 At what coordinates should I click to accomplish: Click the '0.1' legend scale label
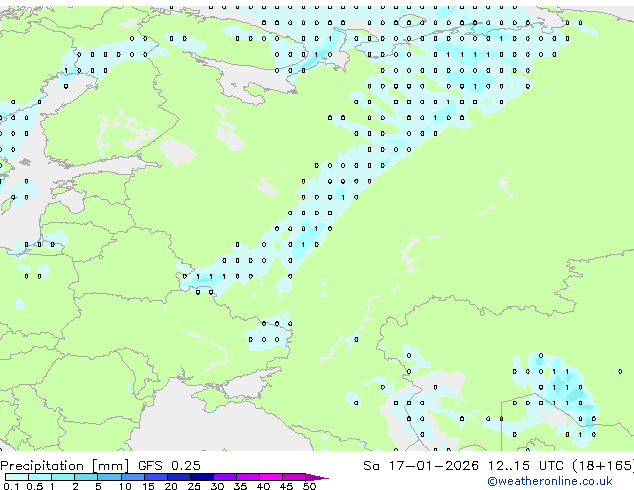coord(11,486)
